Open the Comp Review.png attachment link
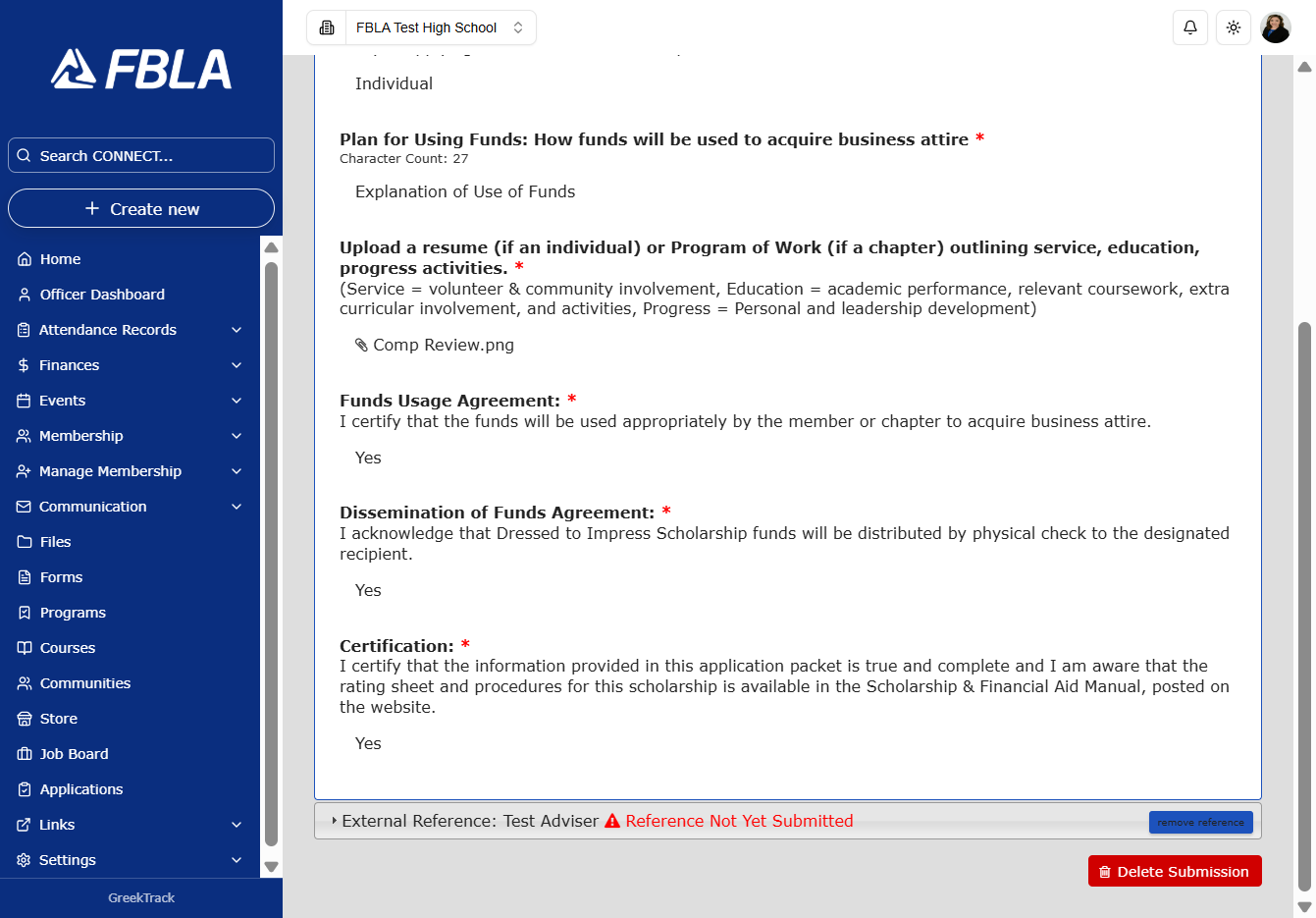Viewport: 1316px width, 918px height. coord(443,345)
